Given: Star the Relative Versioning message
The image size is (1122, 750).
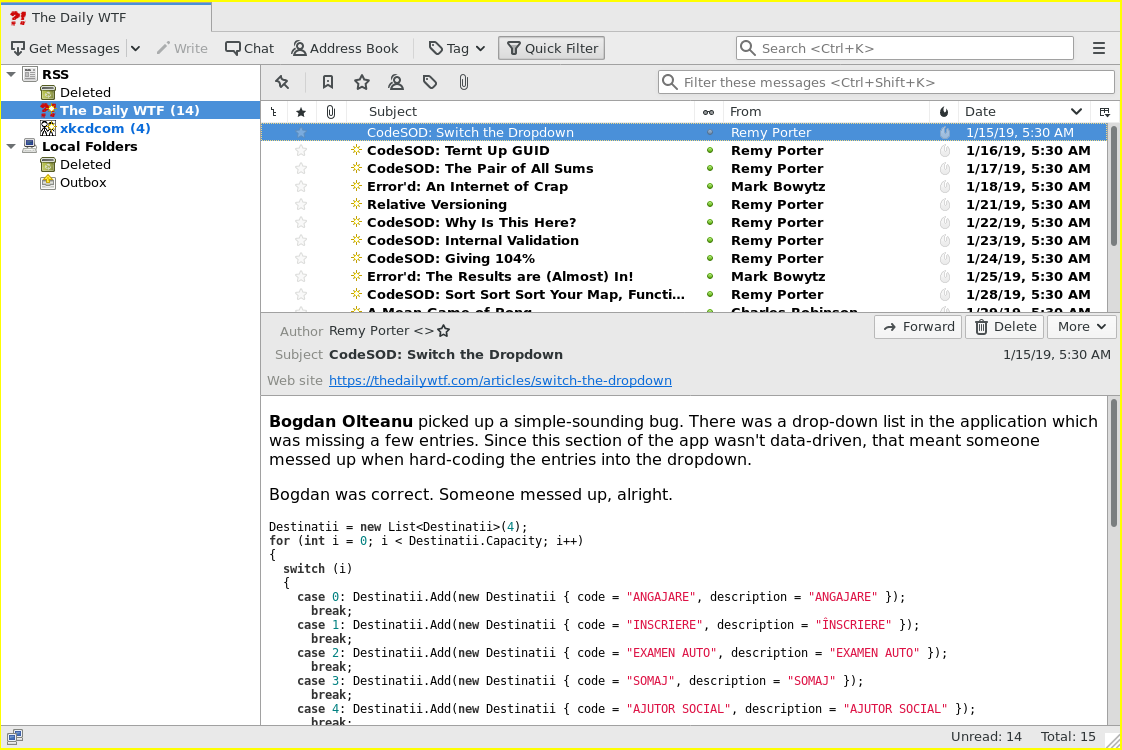Looking at the screenshot, I should 301,205.
